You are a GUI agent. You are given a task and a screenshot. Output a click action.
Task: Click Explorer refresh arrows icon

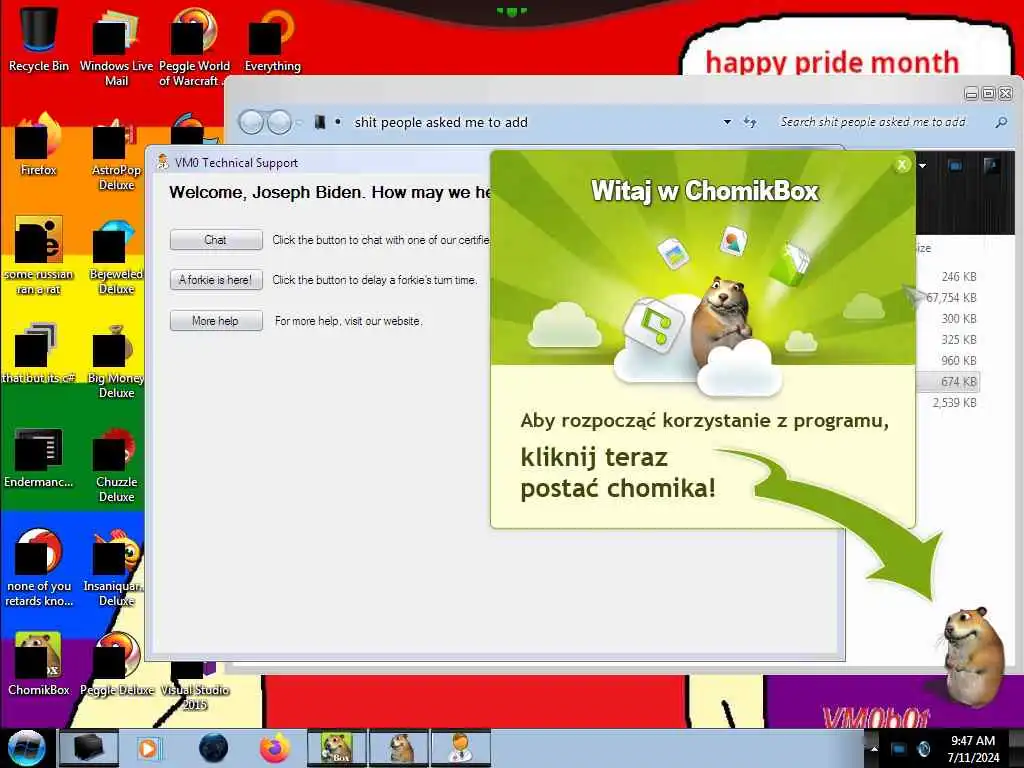click(750, 122)
